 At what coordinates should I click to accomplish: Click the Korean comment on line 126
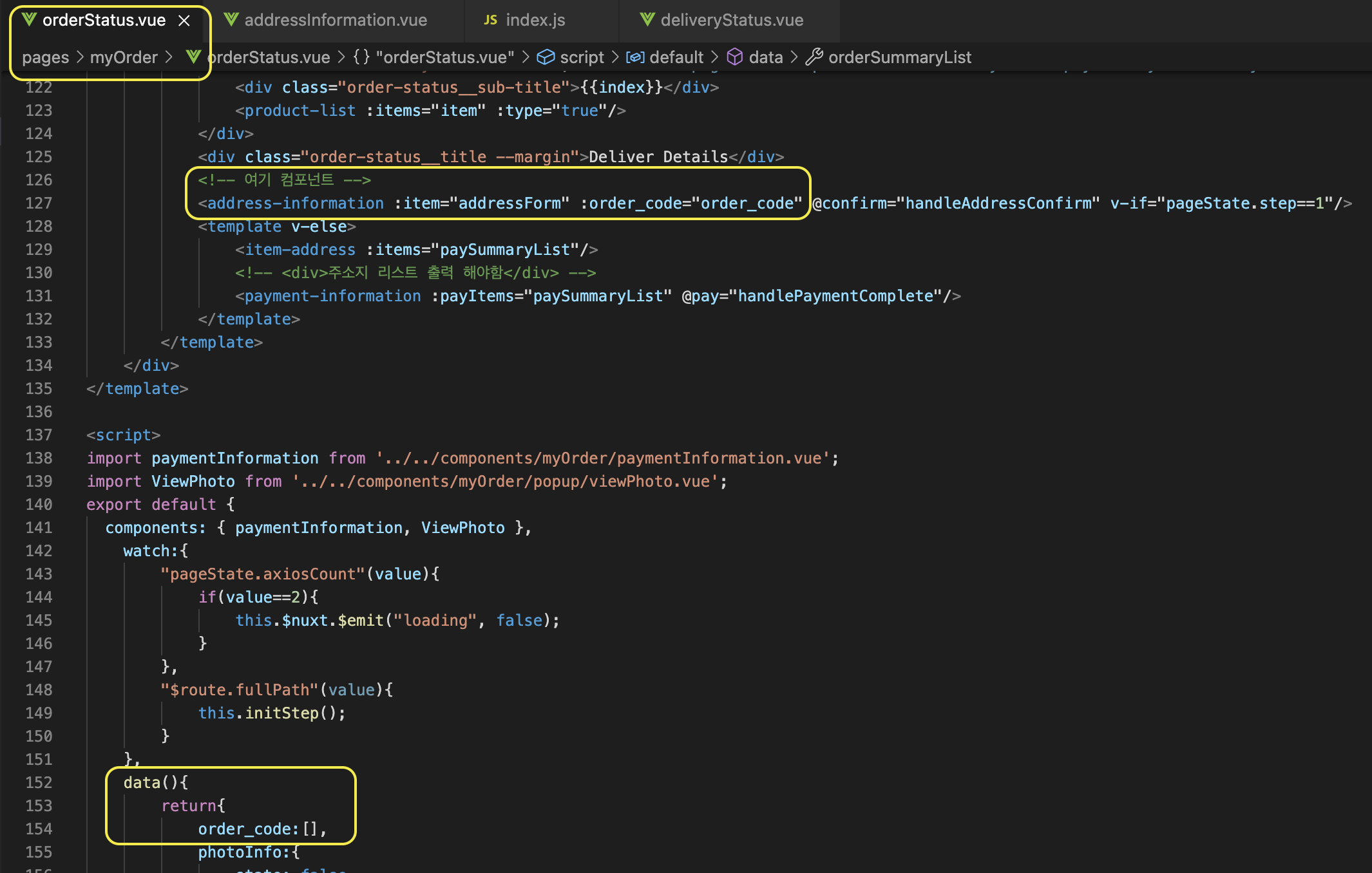[285, 180]
